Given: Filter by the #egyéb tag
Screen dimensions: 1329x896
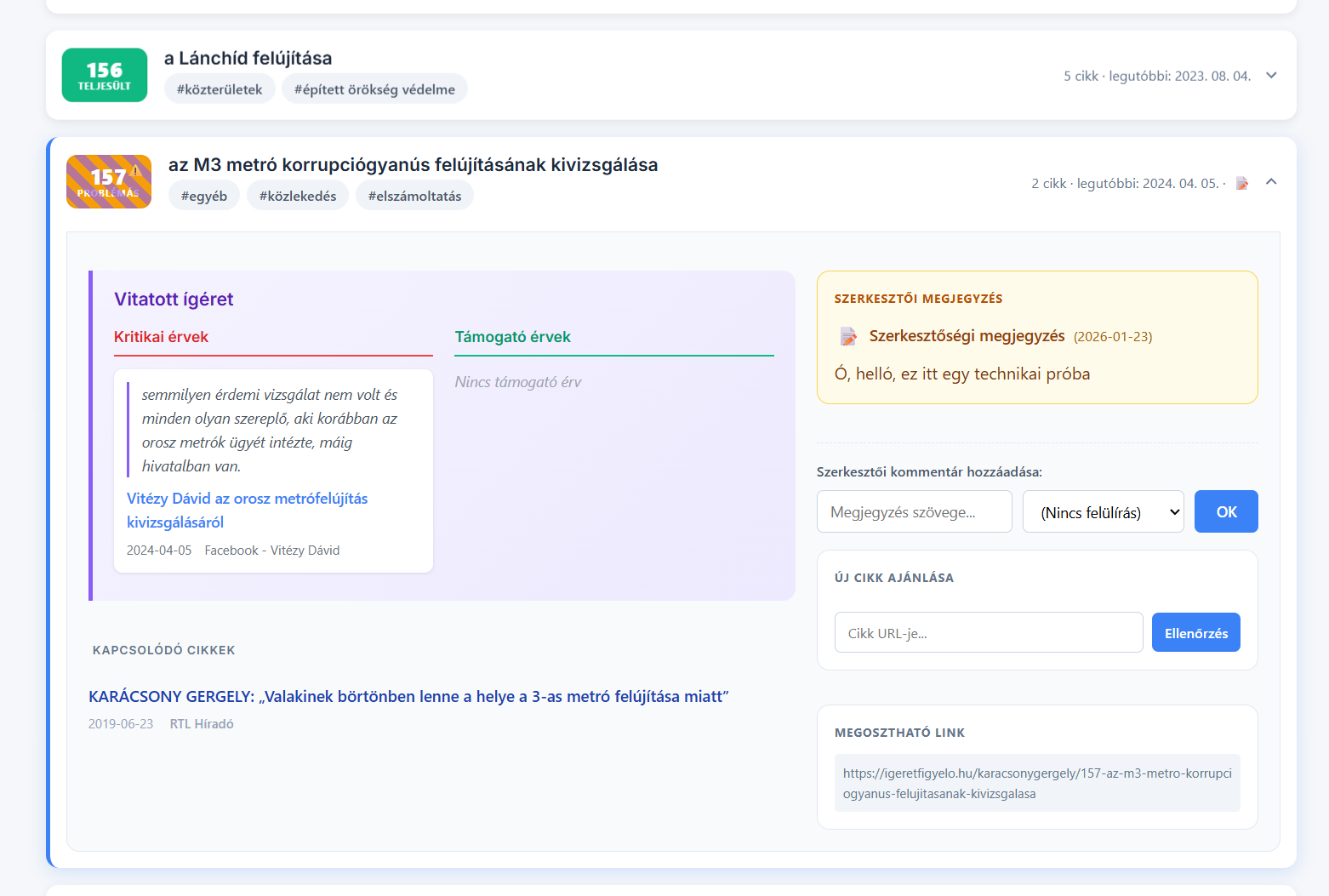Looking at the screenshot, I should [204, 196].
